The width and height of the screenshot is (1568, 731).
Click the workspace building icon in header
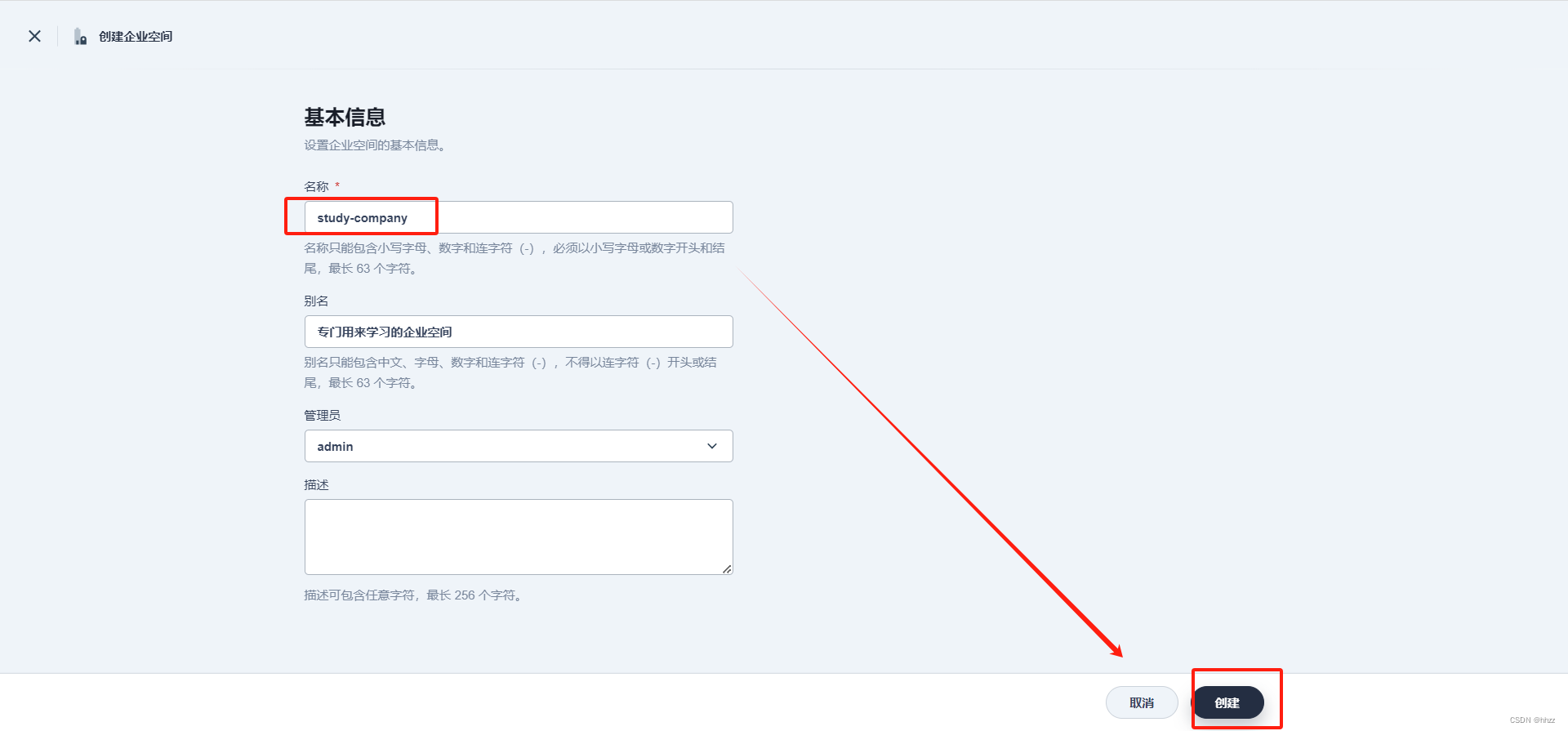[x=80, y=36]
